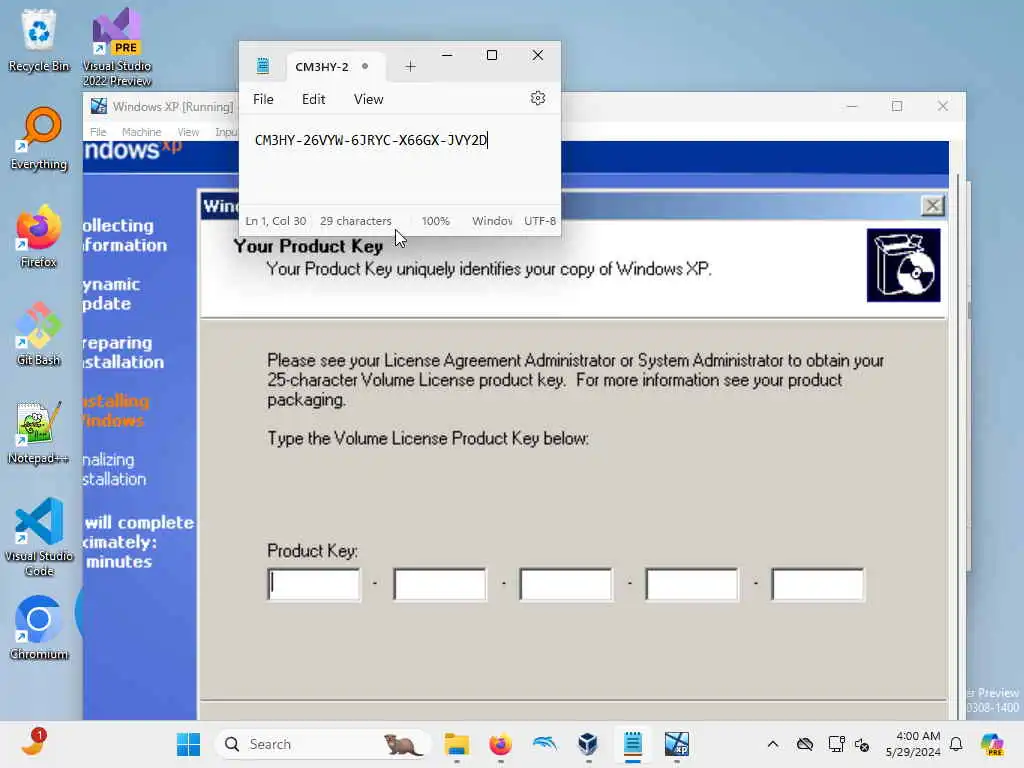Open VirtualBox View menu

(x=188, y=132)
